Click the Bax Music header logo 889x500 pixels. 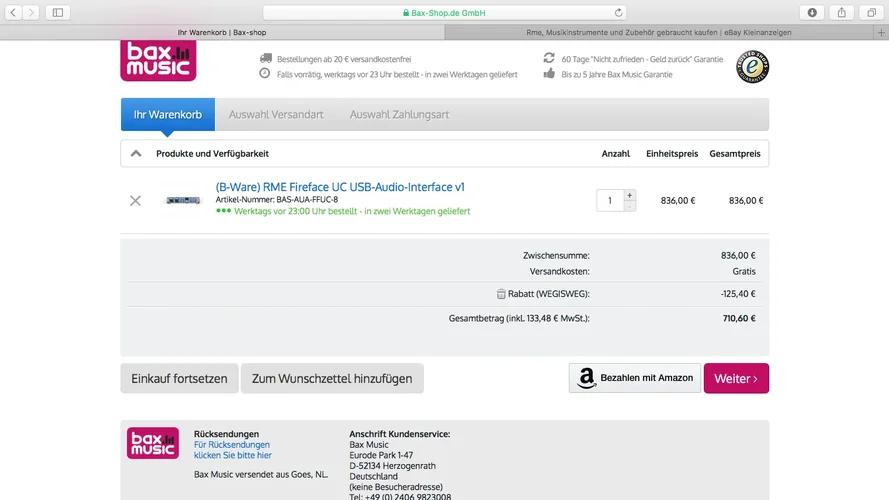click(158, 60)
